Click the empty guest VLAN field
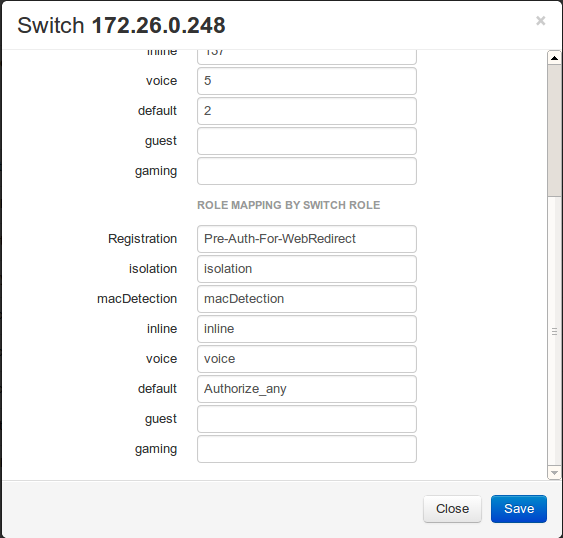Image resolution: width=563 pixels, height=538 pixels. click(x=307, y=141)
